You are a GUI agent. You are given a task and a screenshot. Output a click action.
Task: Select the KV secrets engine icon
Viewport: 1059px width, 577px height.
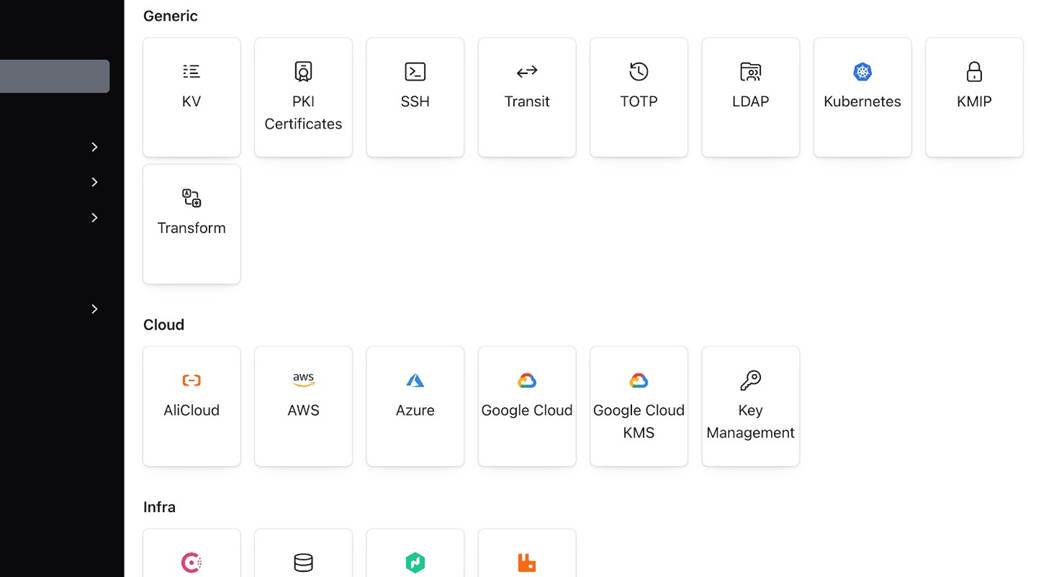(x=191, y=72)
